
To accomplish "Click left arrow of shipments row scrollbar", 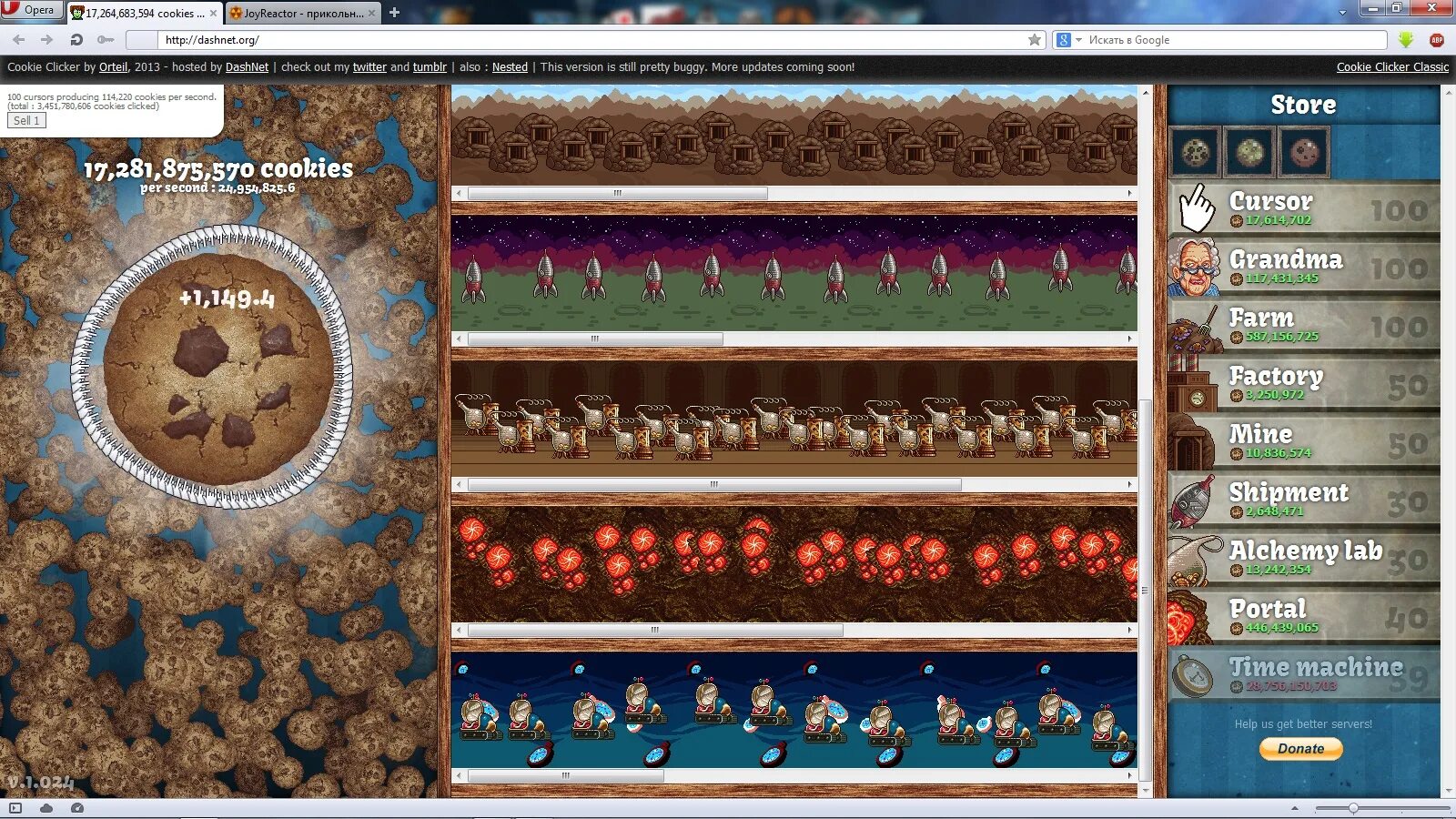I will [459, 339].
